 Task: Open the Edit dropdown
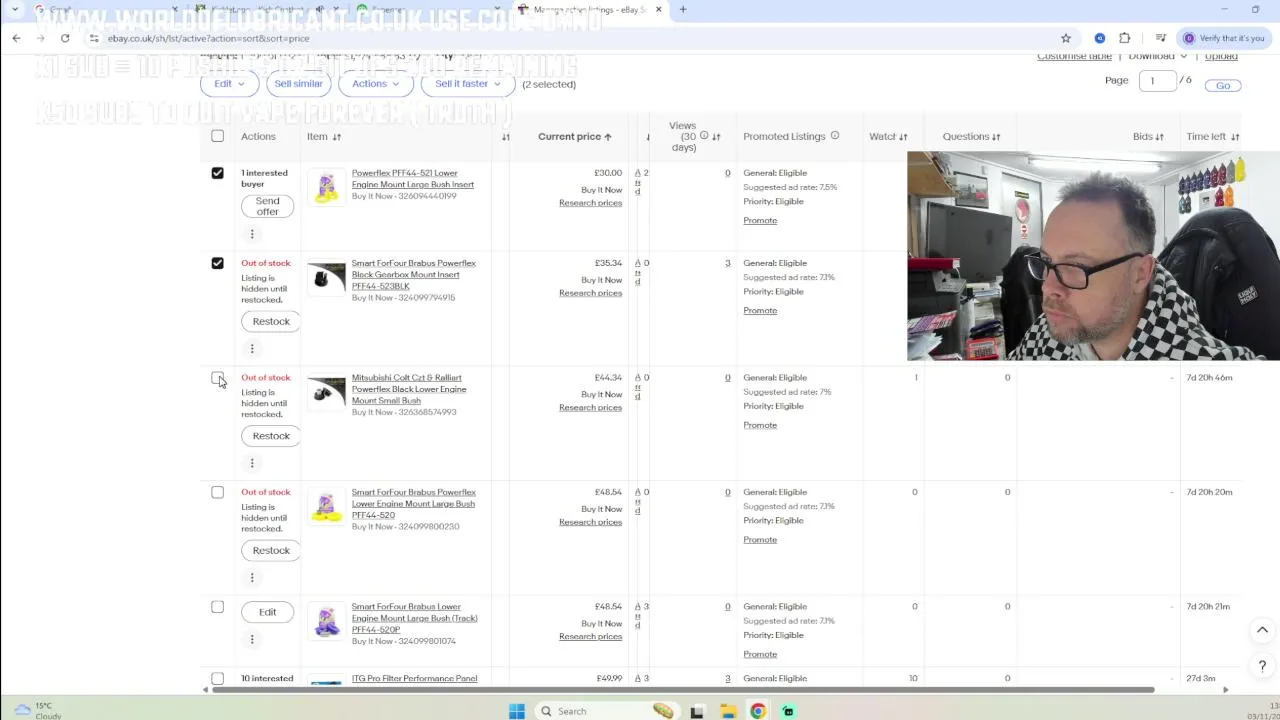[230, 84]
